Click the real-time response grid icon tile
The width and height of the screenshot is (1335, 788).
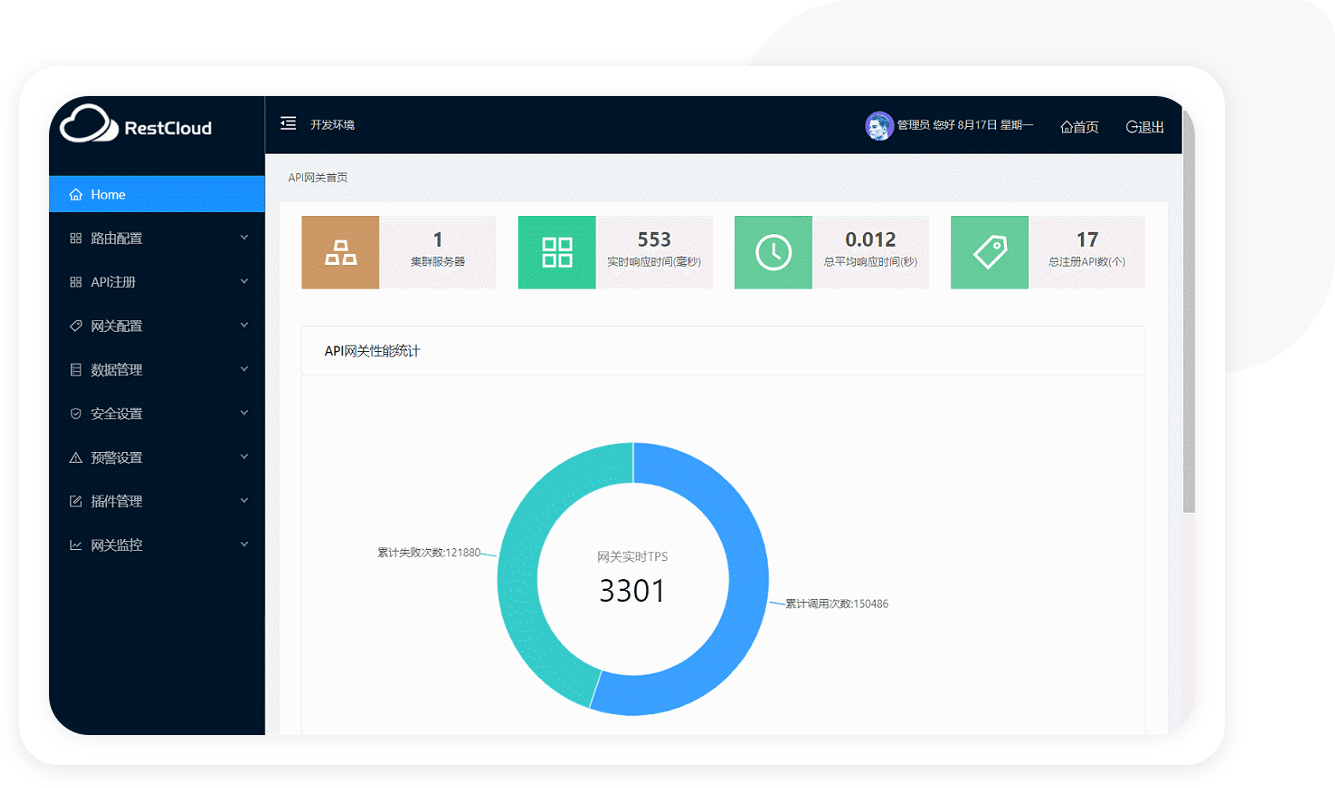[557, 252]
